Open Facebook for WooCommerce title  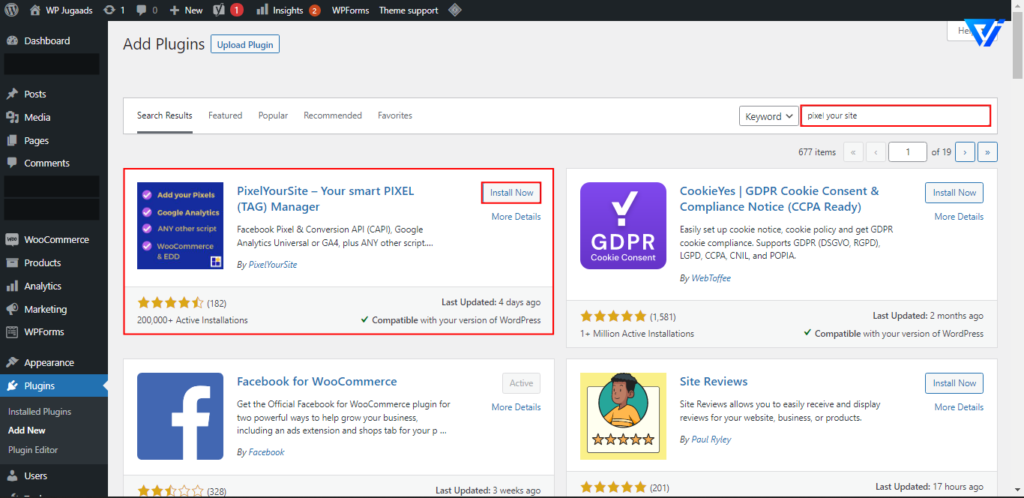click(317, 381)
